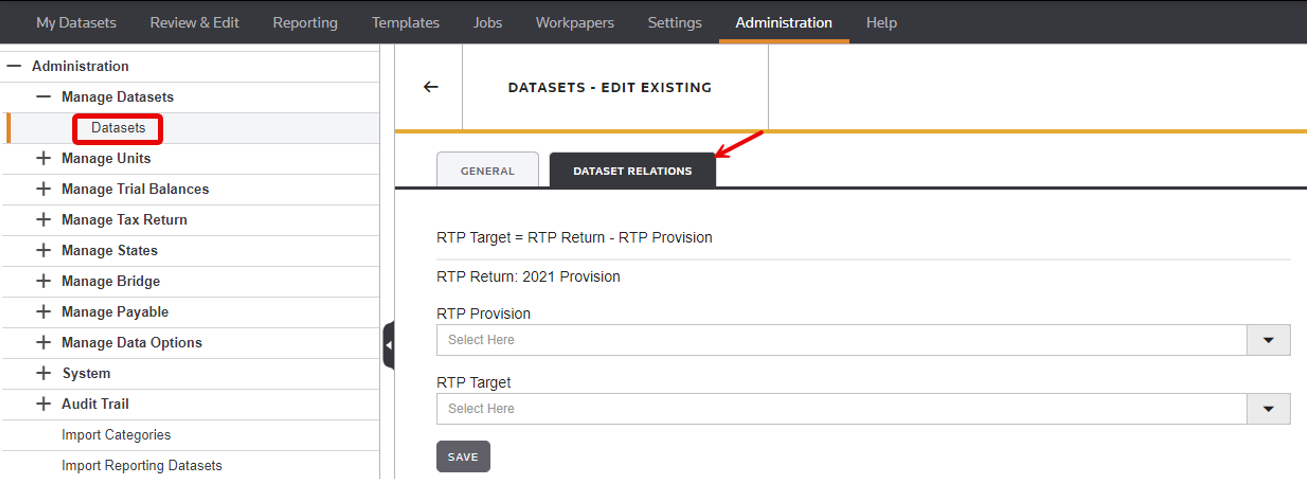Click the back arrow icon

pos(431,87)
